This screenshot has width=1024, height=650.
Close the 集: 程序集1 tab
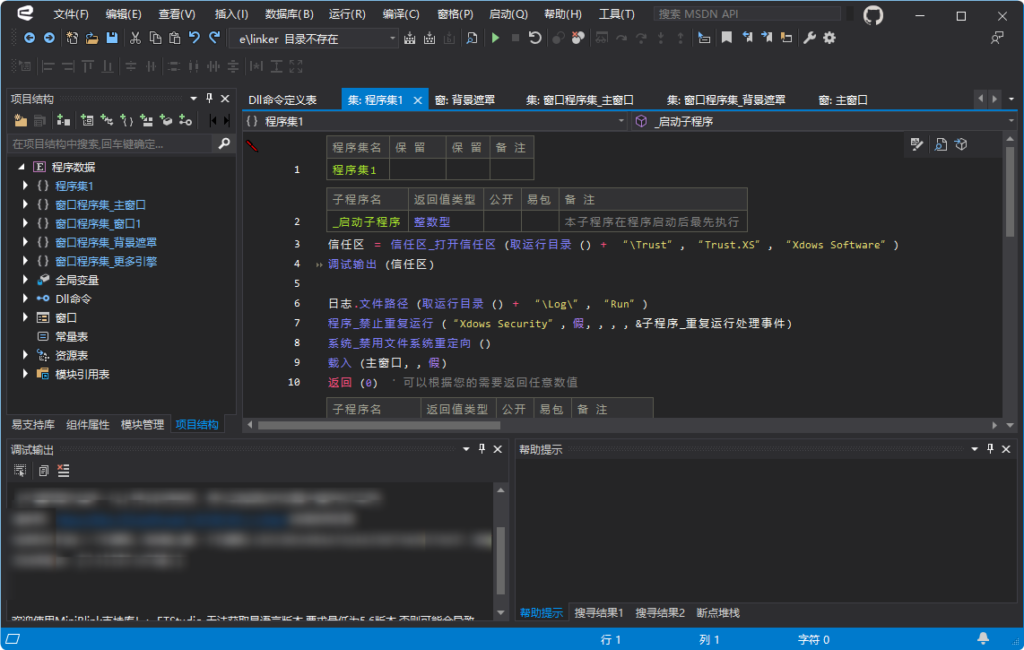(417, 100)
